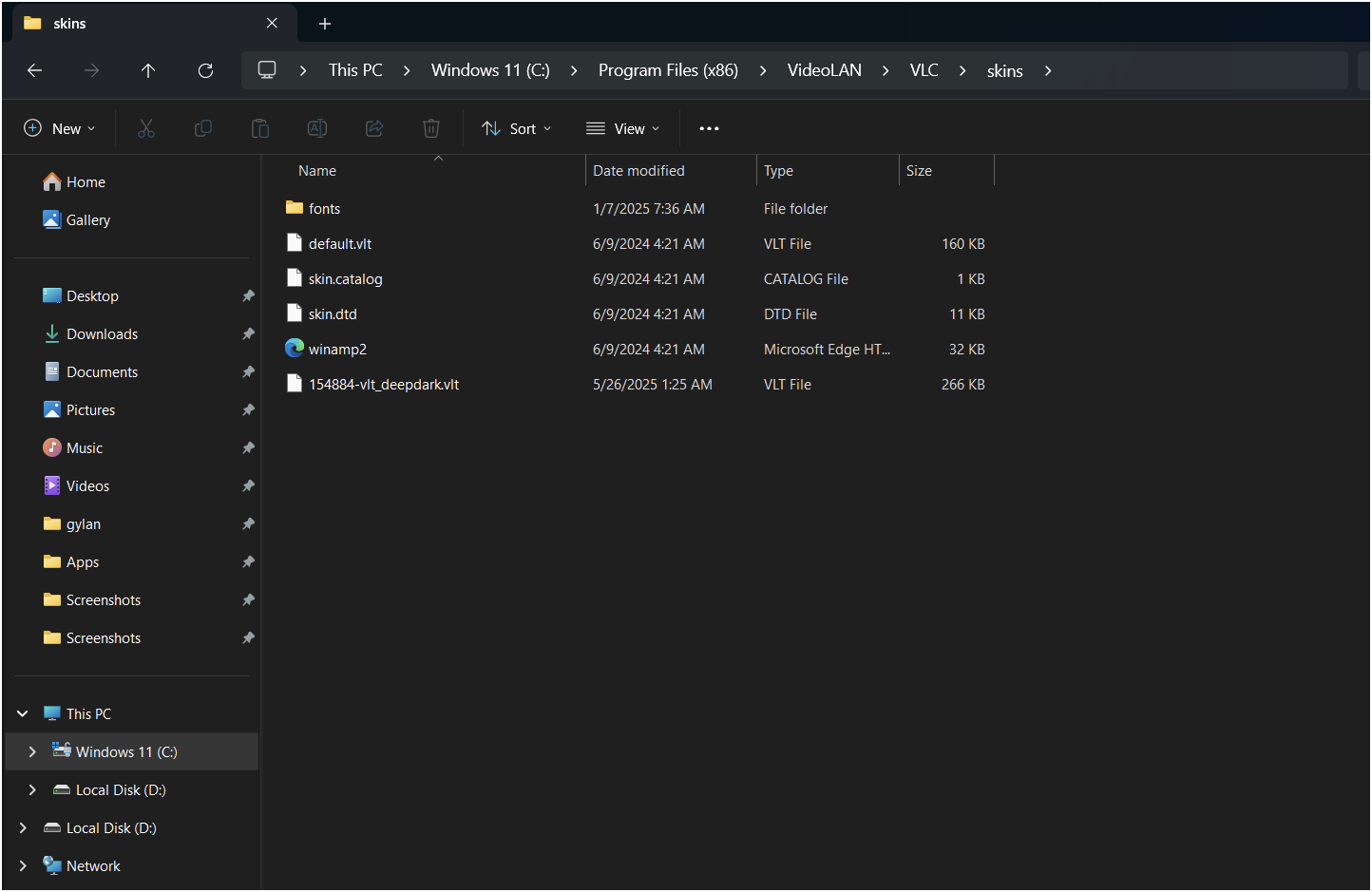Select the default.vlt file name
The image size is (1372, 892).
pos(340,243)
